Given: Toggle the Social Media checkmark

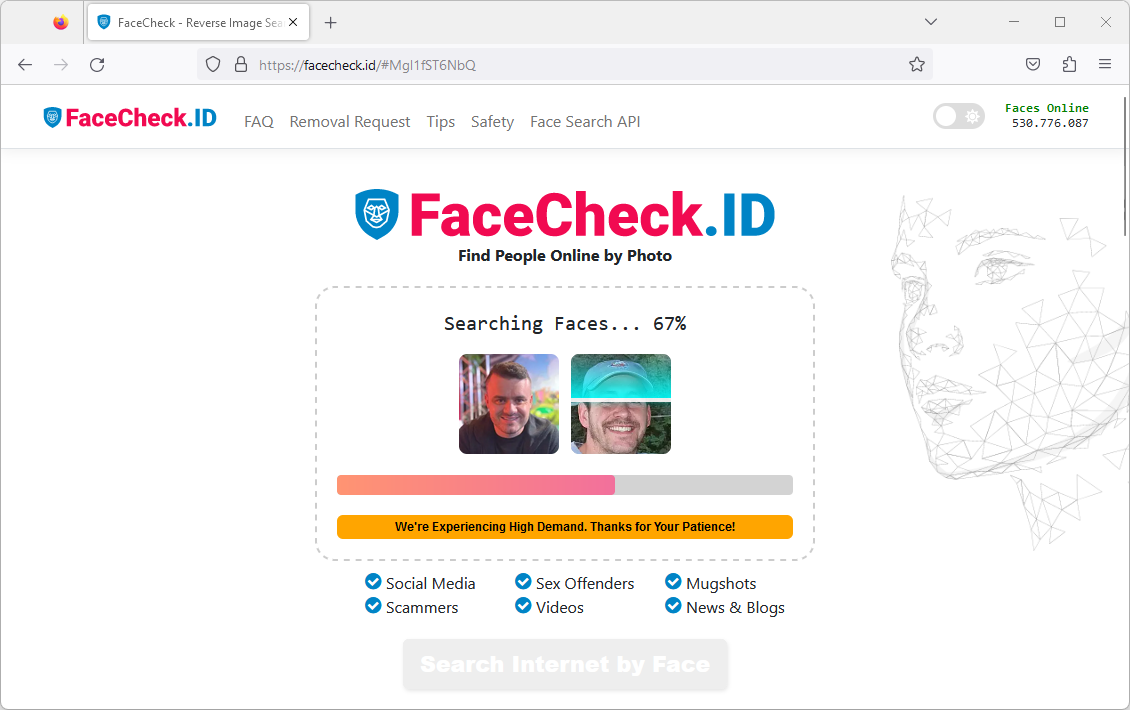Looking at the screenshot, I should pyautogui.click(x=373, y=581).
